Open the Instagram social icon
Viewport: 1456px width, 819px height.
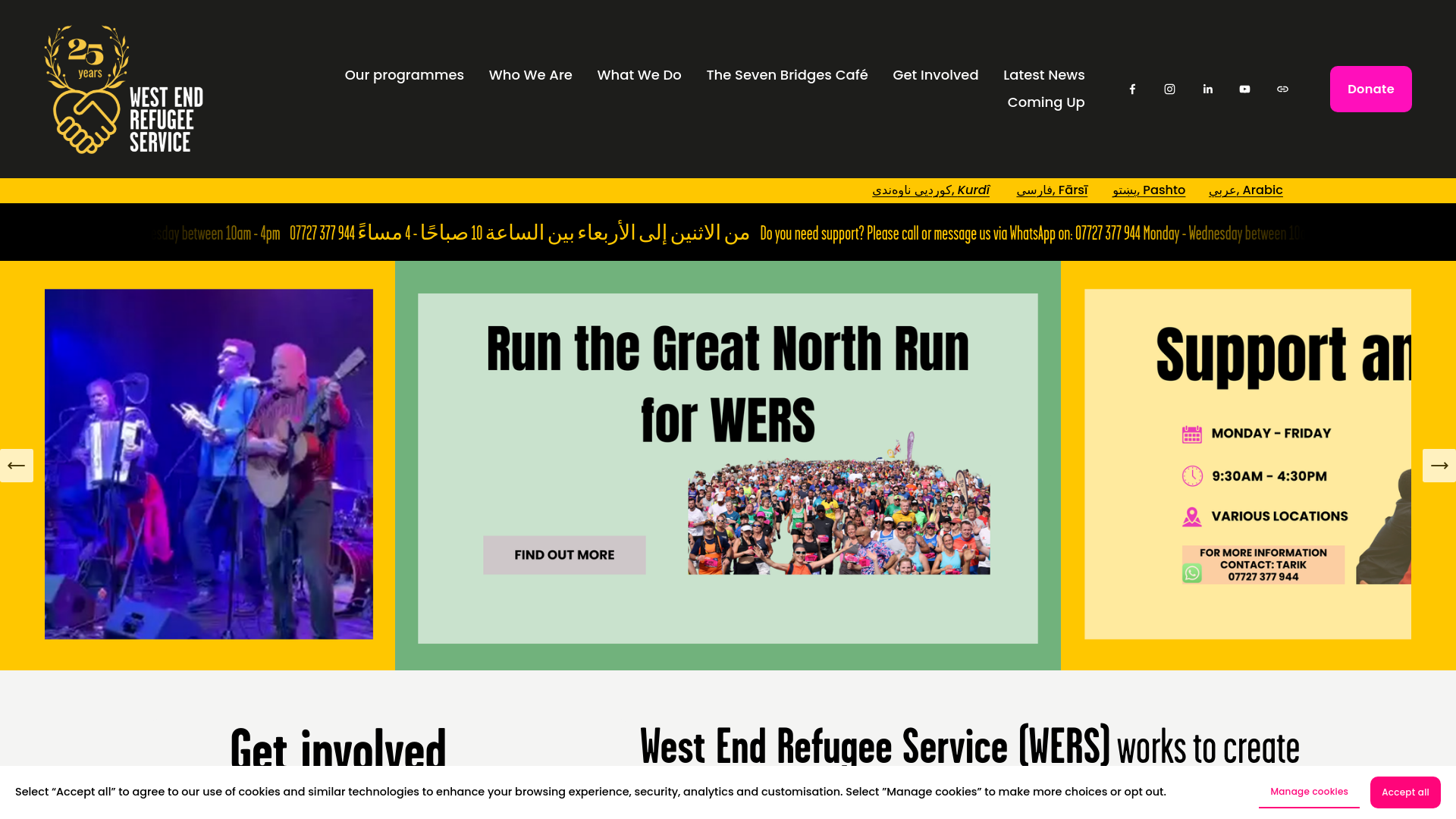1169,89
